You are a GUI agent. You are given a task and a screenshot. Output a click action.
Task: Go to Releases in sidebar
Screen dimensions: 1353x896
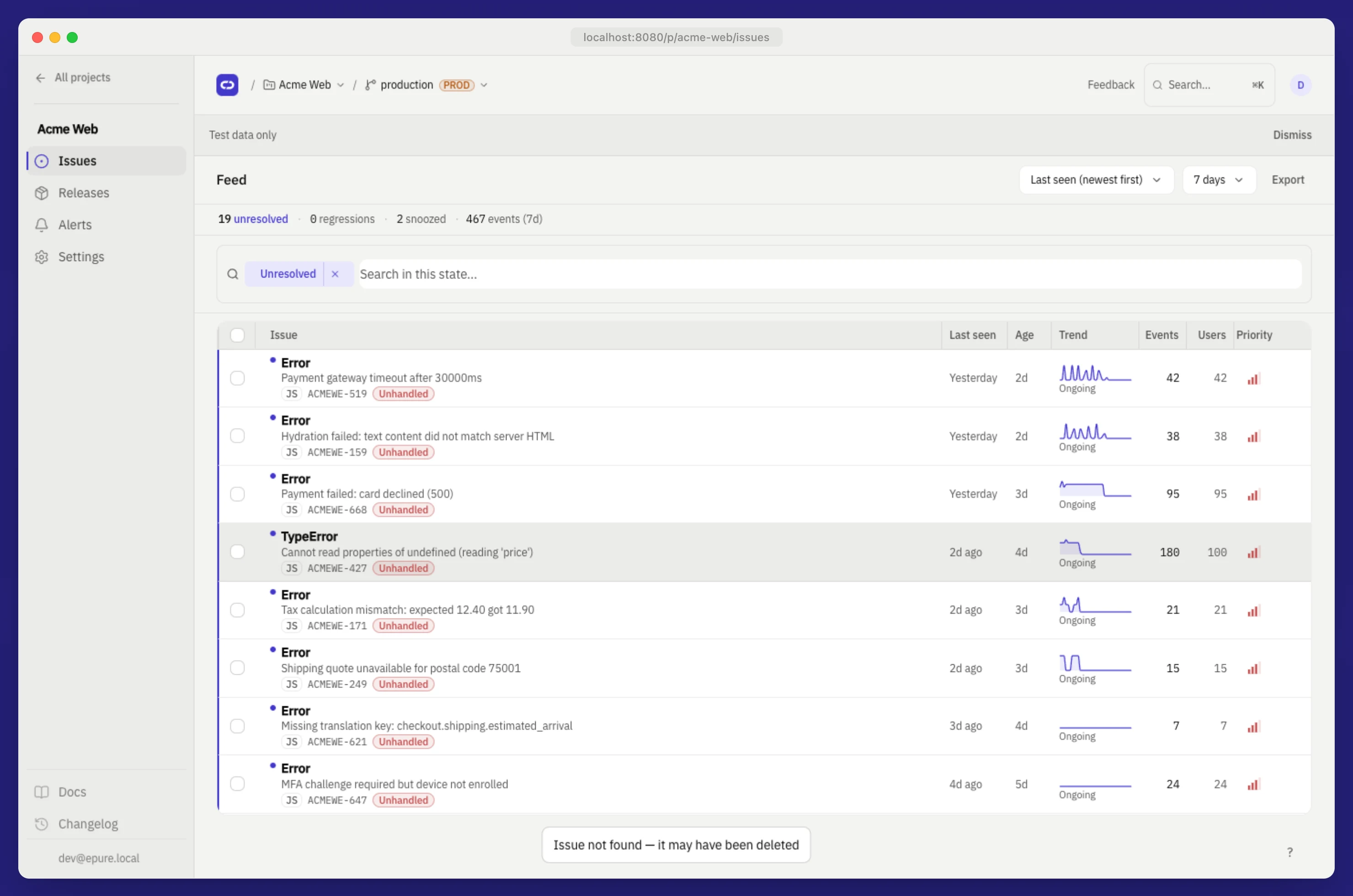pos(106,193)
